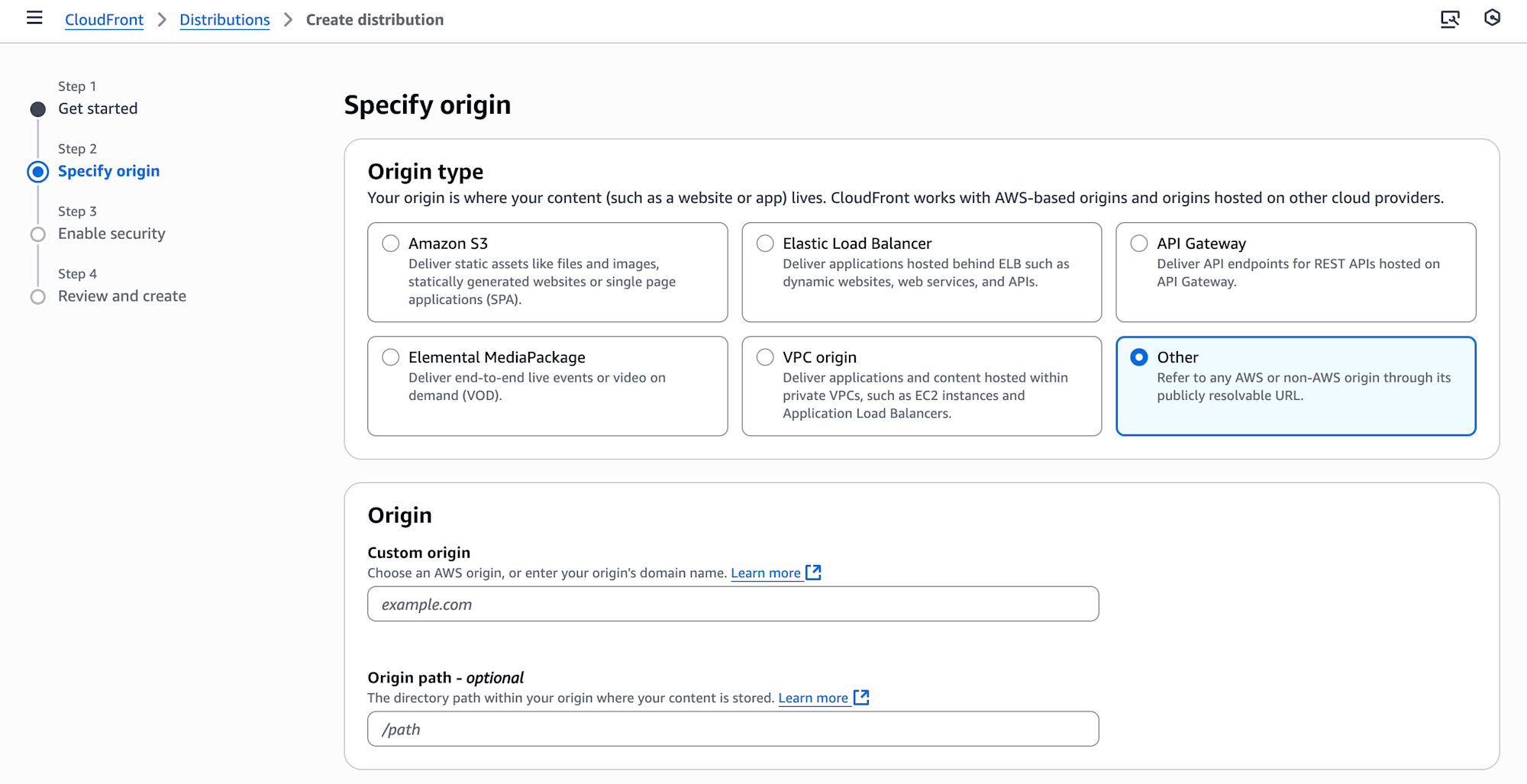The image size is (1527, 784).
Task: Select Elemental MediaPackage origin type
Action: [391, 357]
